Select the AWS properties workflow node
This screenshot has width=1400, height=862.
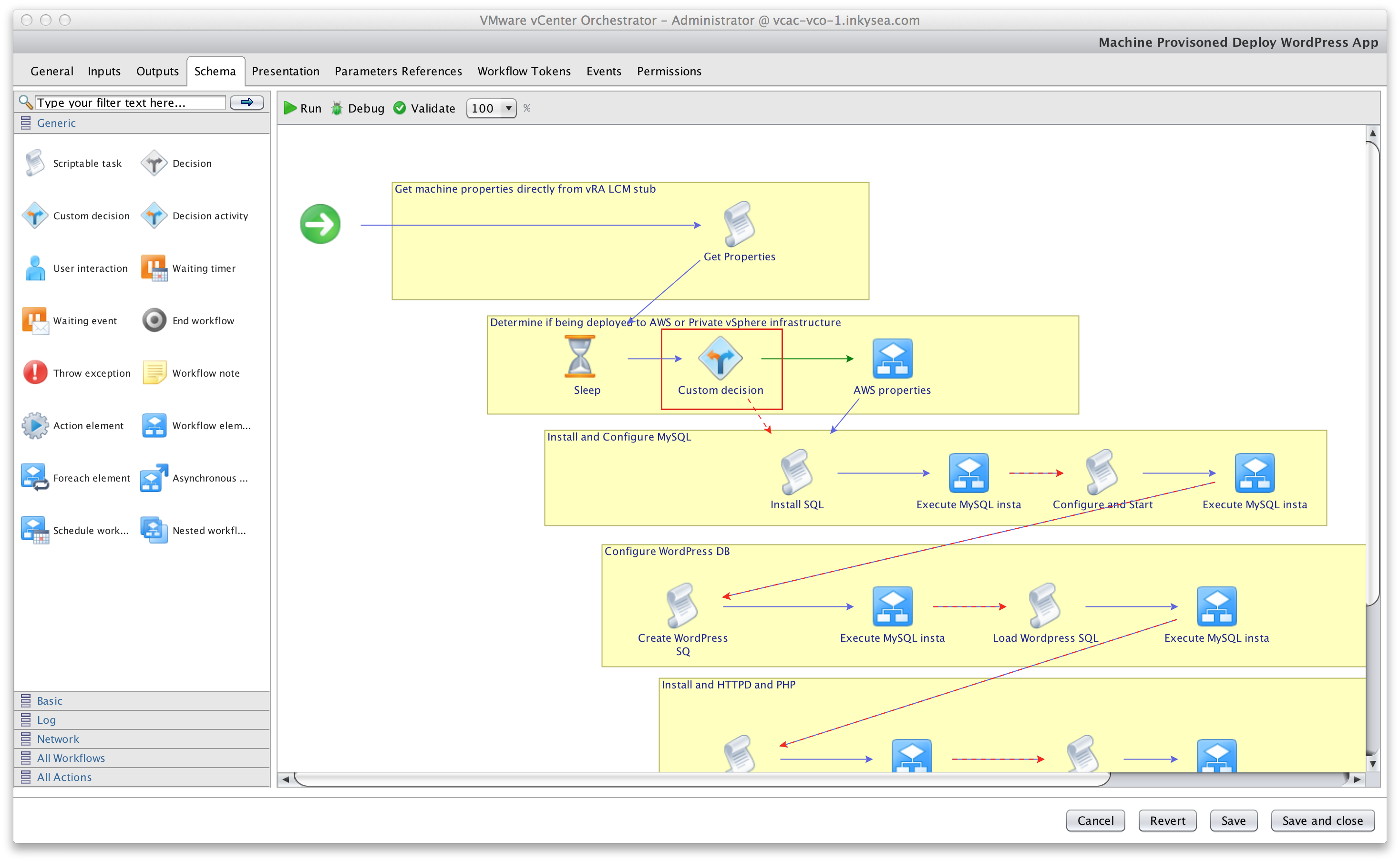(x=892, y=359)
